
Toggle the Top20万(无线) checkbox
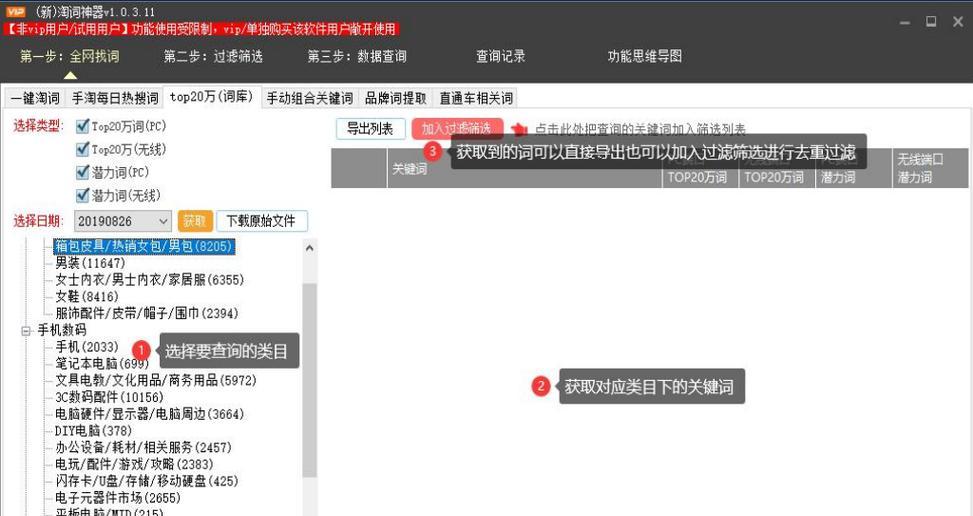point(82,149)
